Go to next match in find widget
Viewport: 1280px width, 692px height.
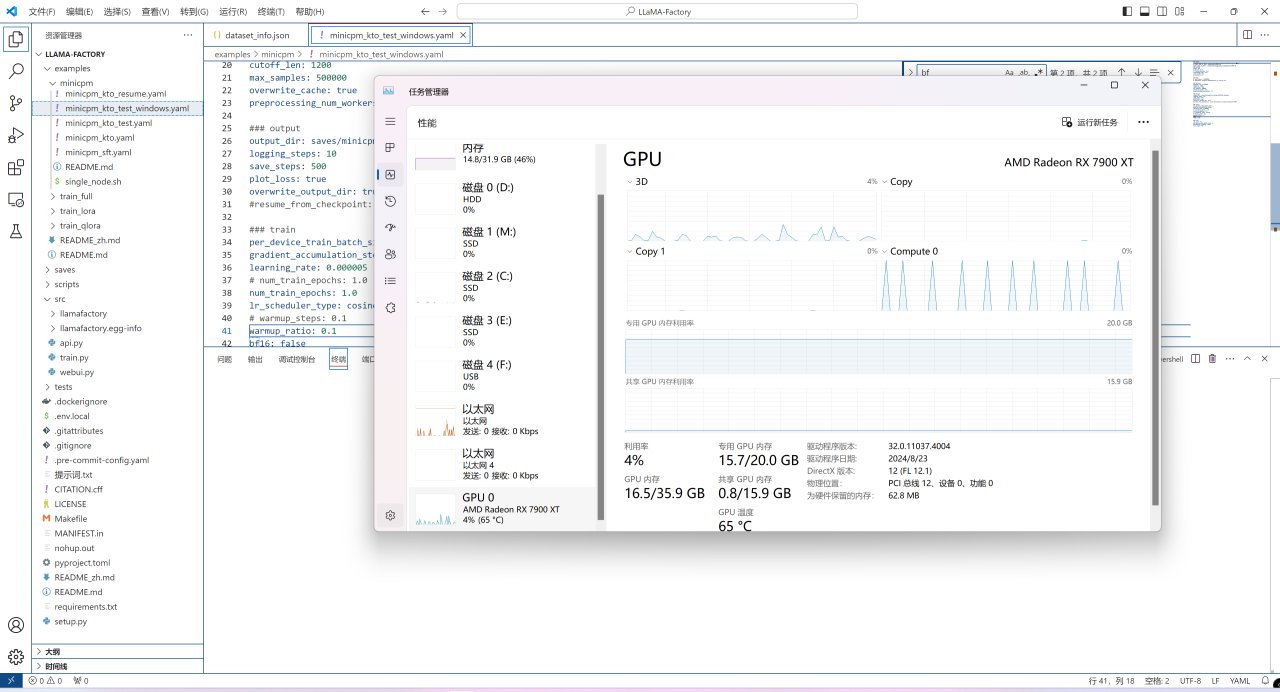tap(1138, 72)
